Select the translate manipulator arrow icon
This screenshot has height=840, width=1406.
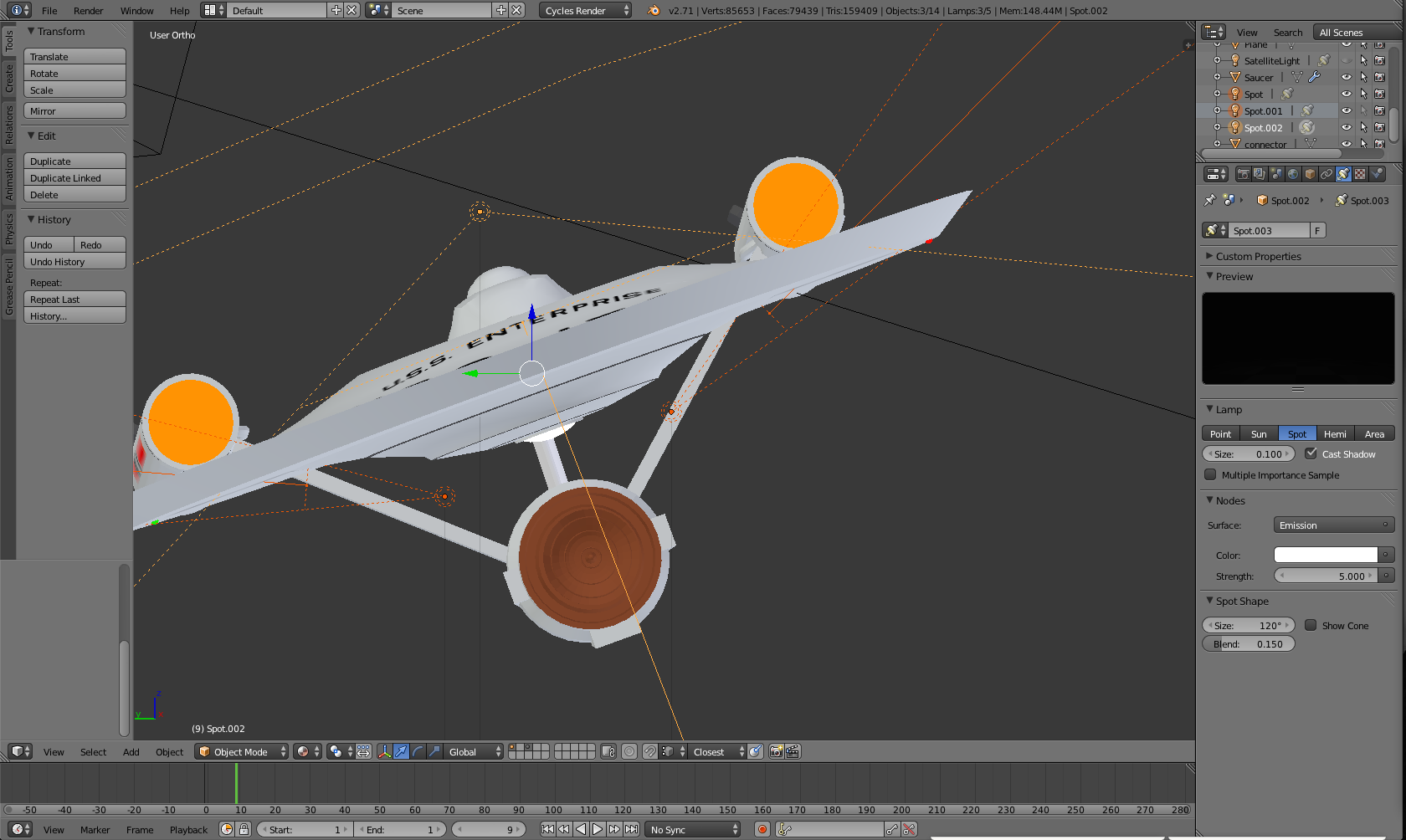tap(401, 751)
